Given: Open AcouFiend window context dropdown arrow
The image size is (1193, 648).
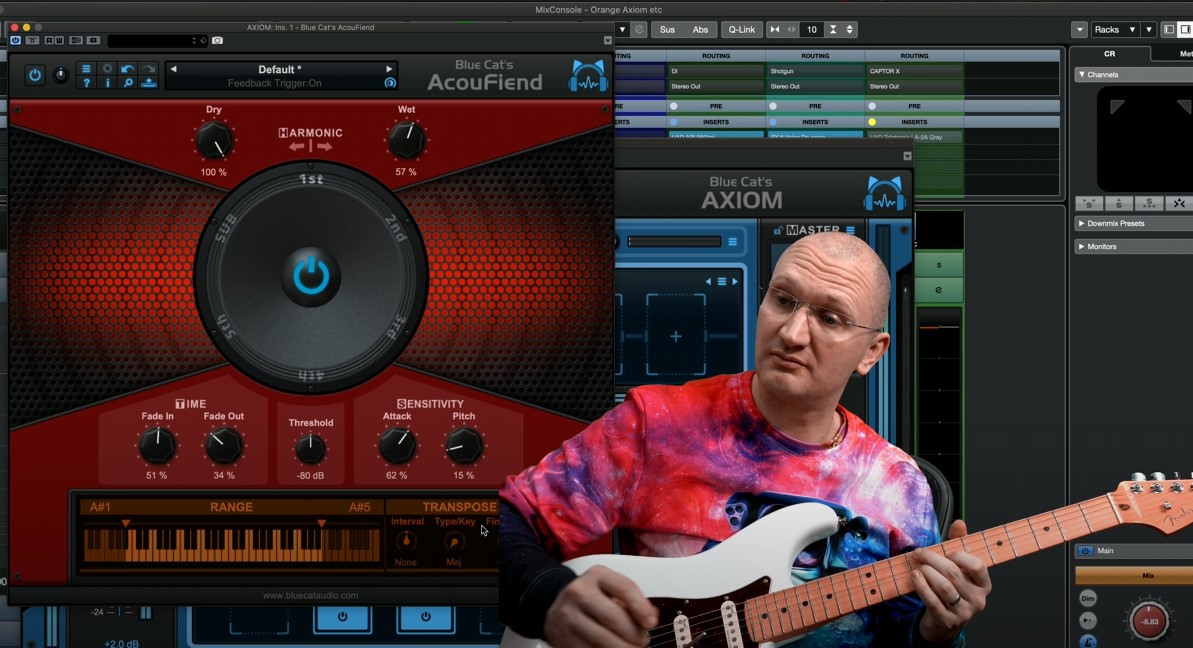Looking at the screenshot, I should coord(607,40).
